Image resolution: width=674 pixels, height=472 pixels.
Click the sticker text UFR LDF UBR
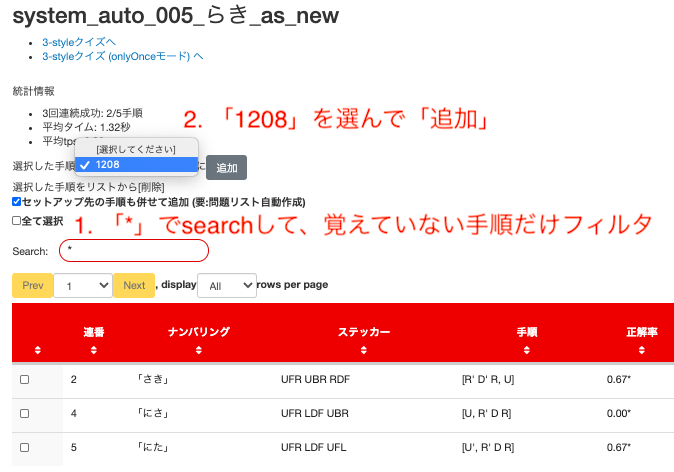315,413
